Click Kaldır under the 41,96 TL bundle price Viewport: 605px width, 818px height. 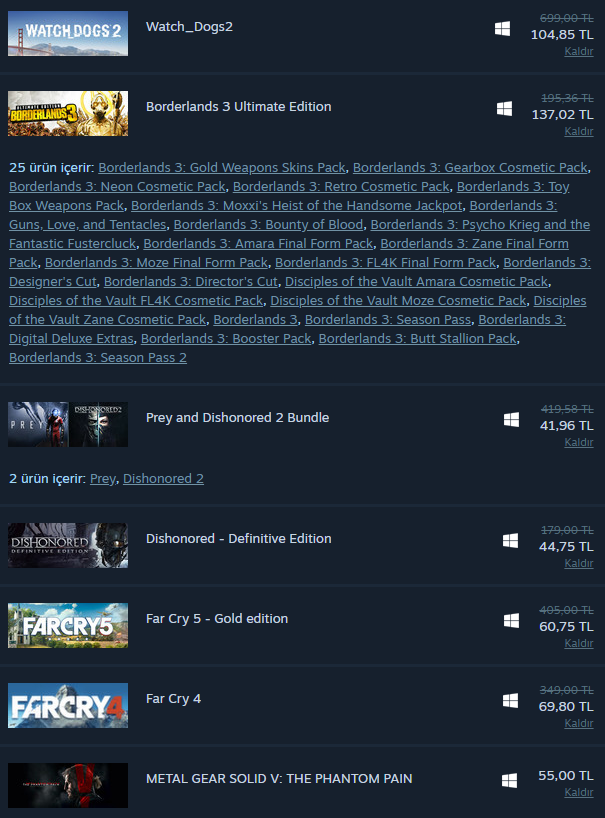(579, 442)
